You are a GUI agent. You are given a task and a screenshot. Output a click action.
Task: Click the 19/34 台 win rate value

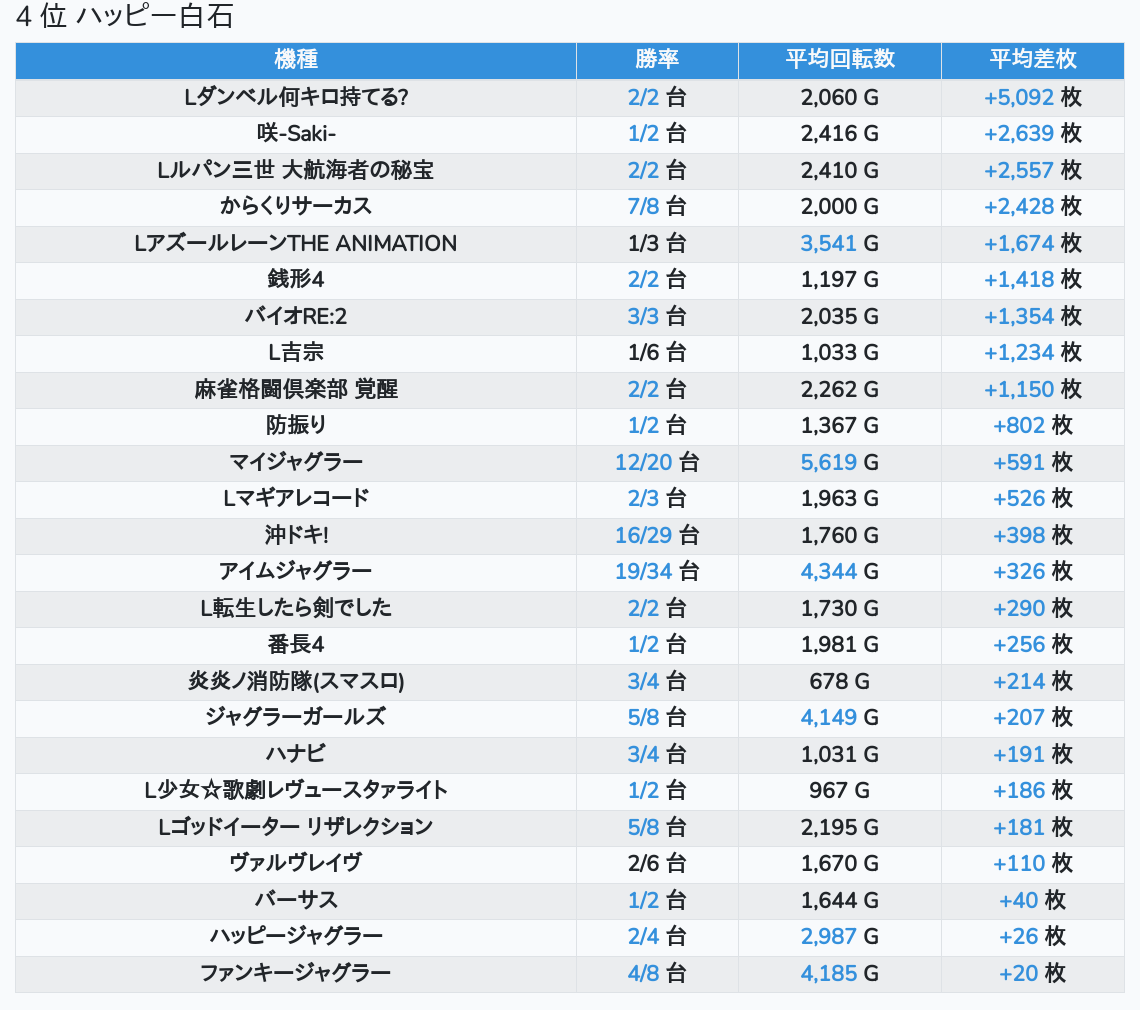657,572
